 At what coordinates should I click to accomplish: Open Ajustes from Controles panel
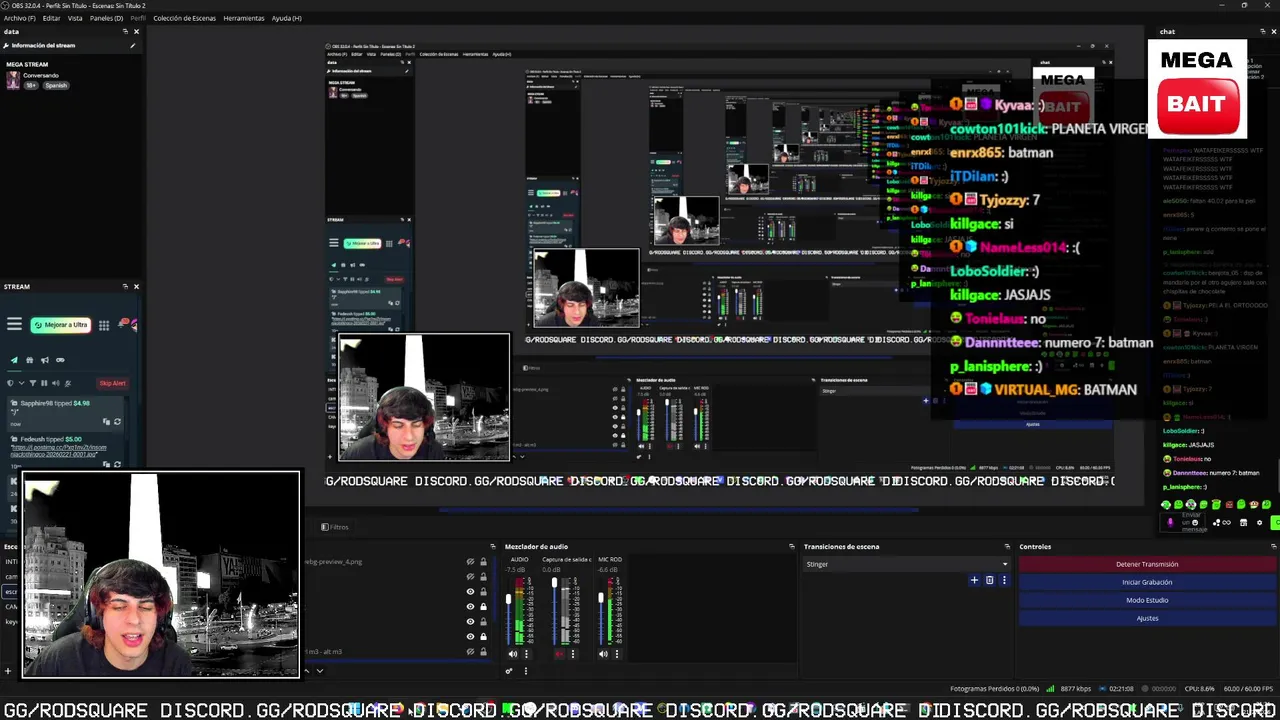[1147, 618]
